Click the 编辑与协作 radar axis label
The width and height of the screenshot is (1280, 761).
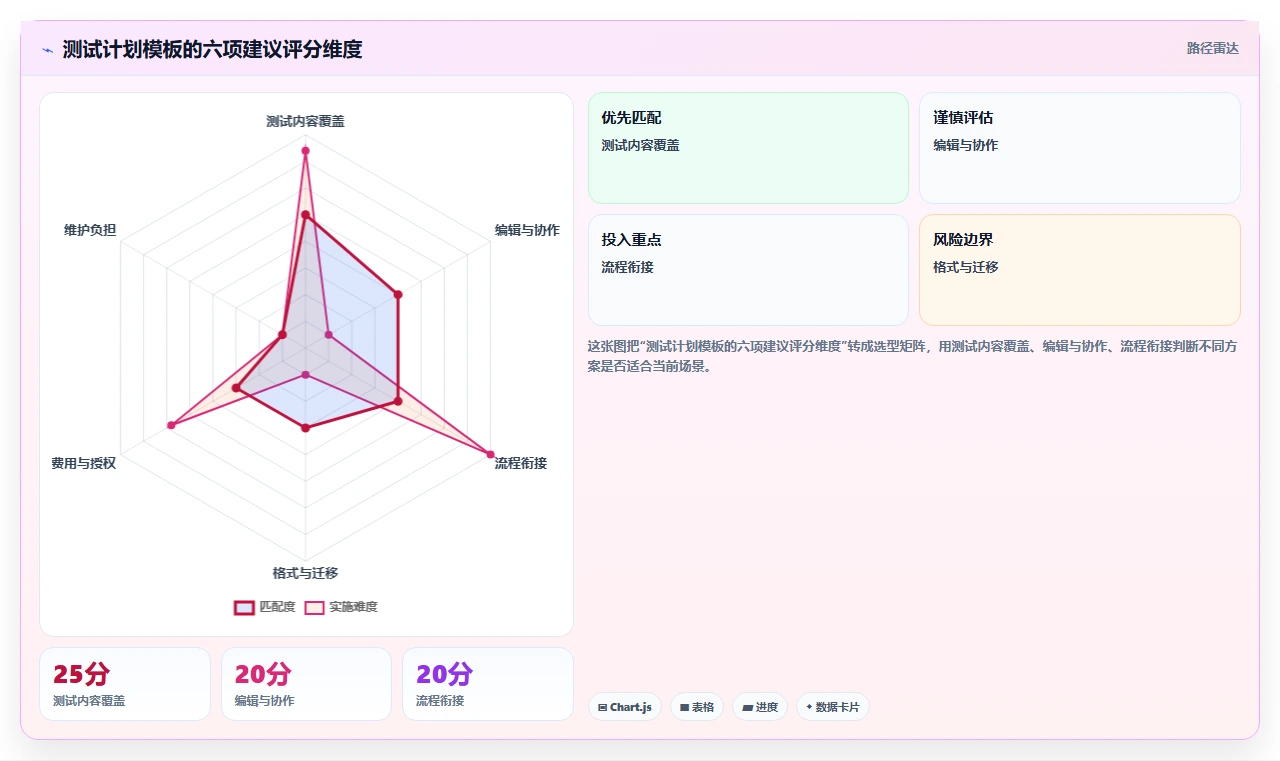pyautogui.click(x=527, y=230)
